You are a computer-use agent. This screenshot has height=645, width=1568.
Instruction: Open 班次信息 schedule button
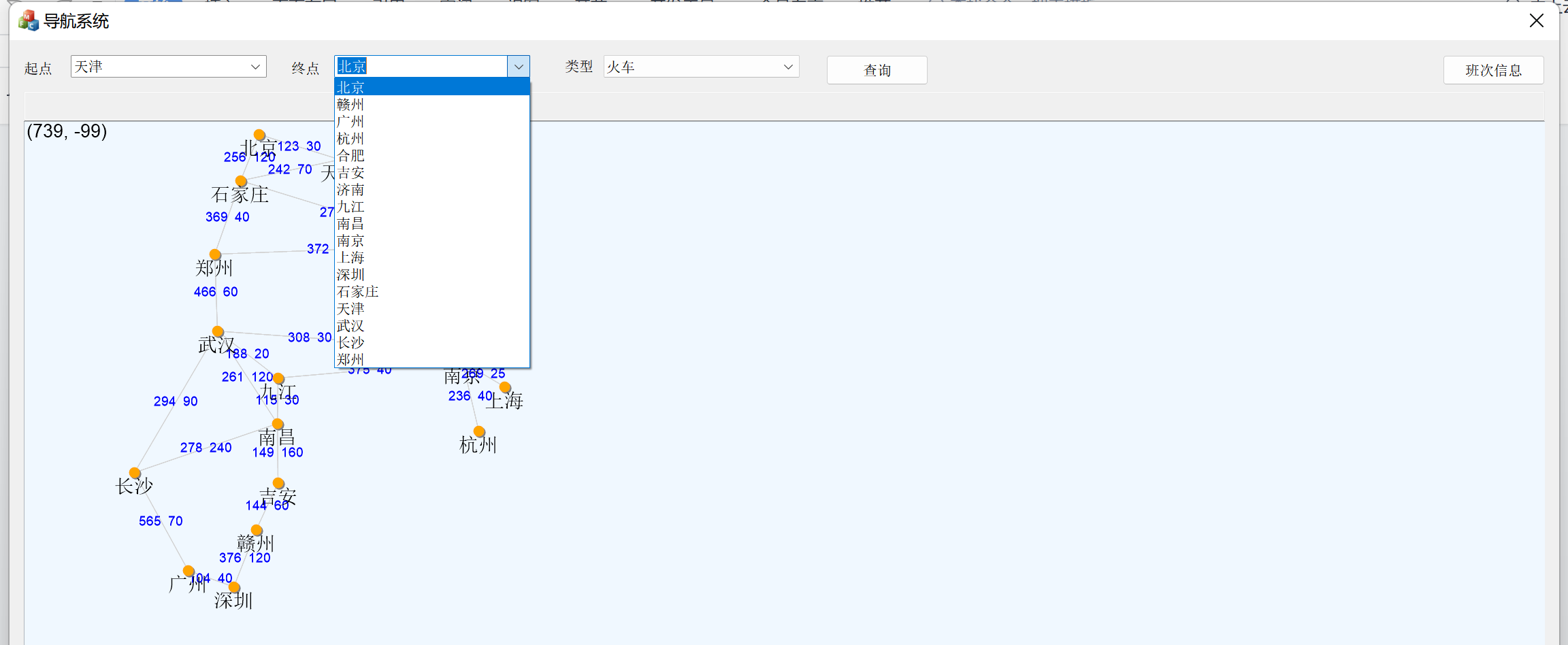1494,70
